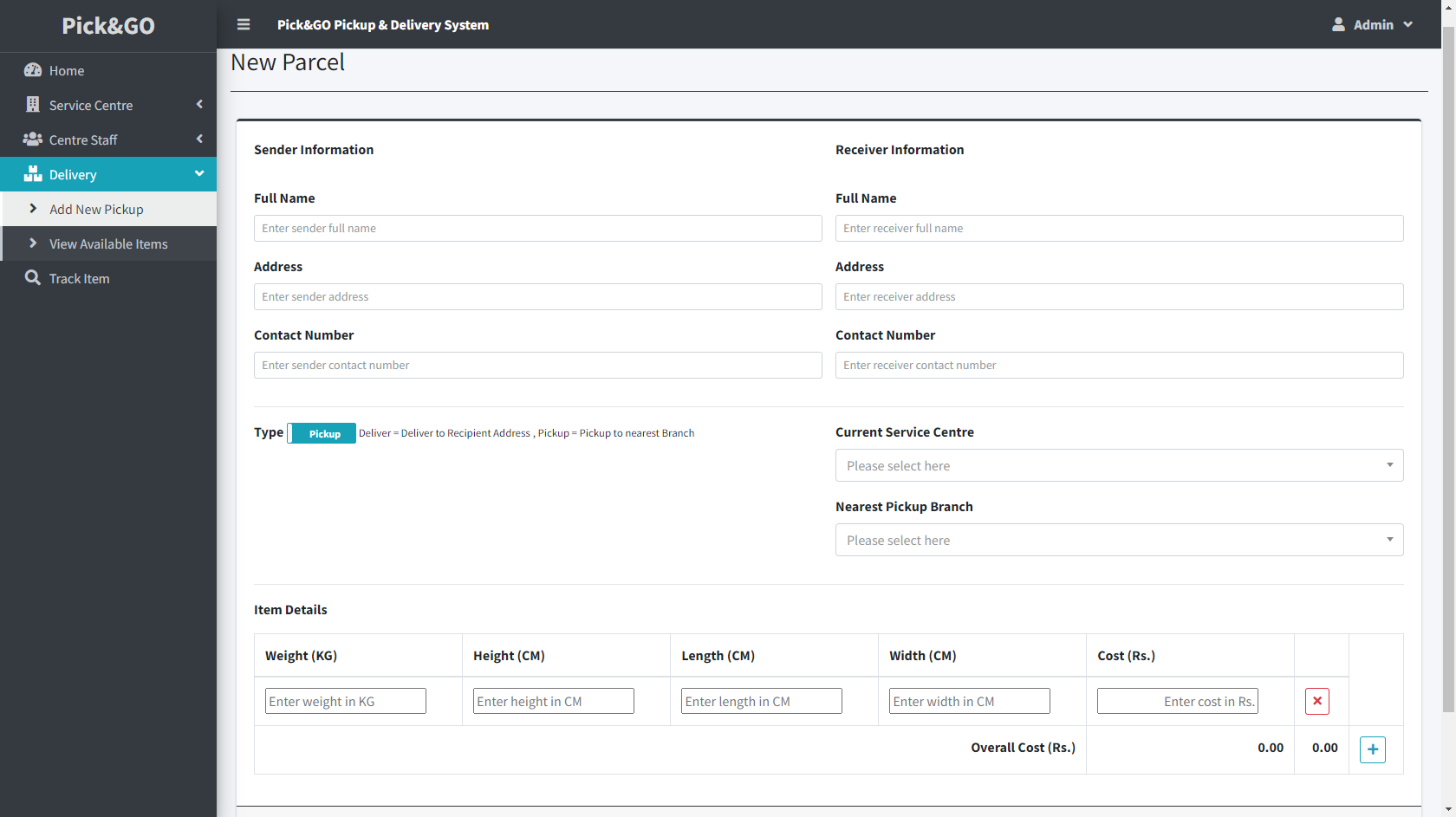Viewport: 1456px width, 817px height.
Task: Open the Service Centre menu
Action: (x=108, y=105)
